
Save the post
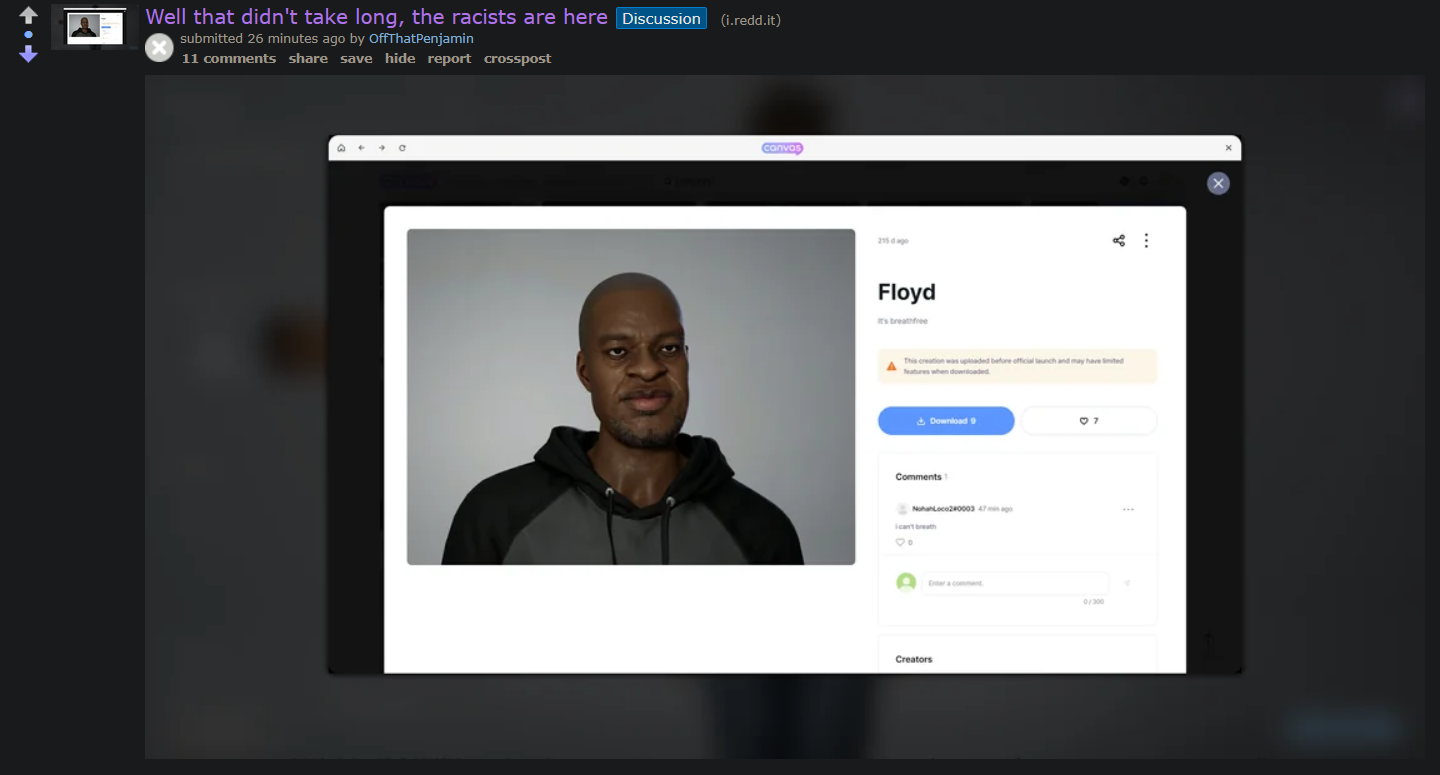tap(356, 58)
